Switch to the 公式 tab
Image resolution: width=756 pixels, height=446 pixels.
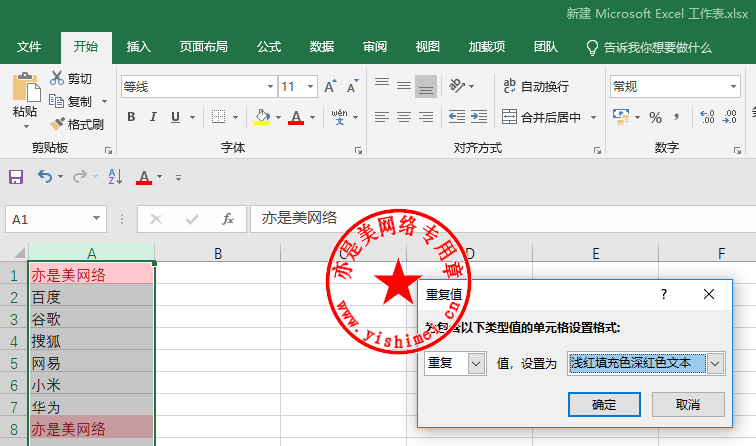(269, 47)
